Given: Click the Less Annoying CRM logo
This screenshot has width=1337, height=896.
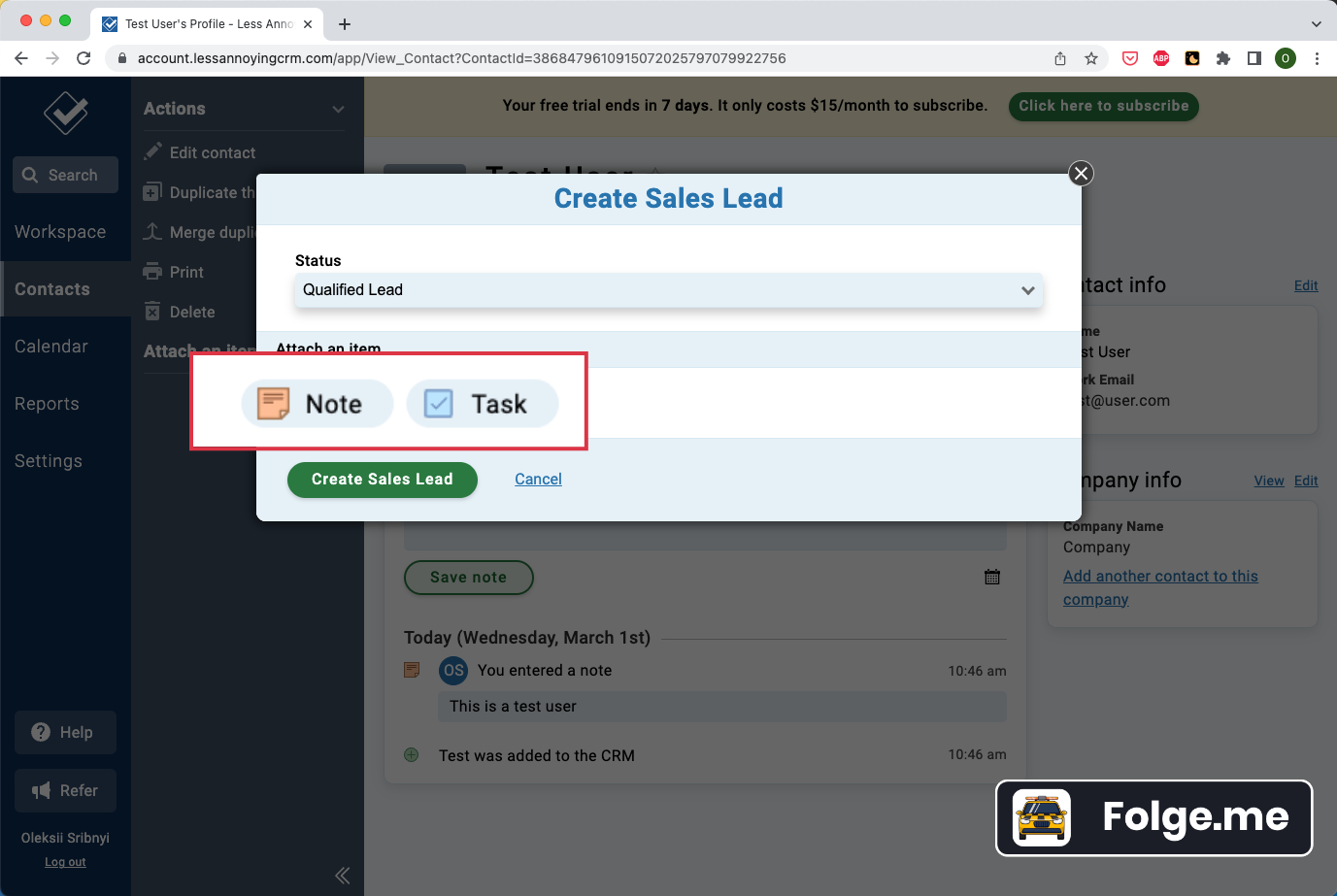Looking at the screenshot, I should point(66,114).
